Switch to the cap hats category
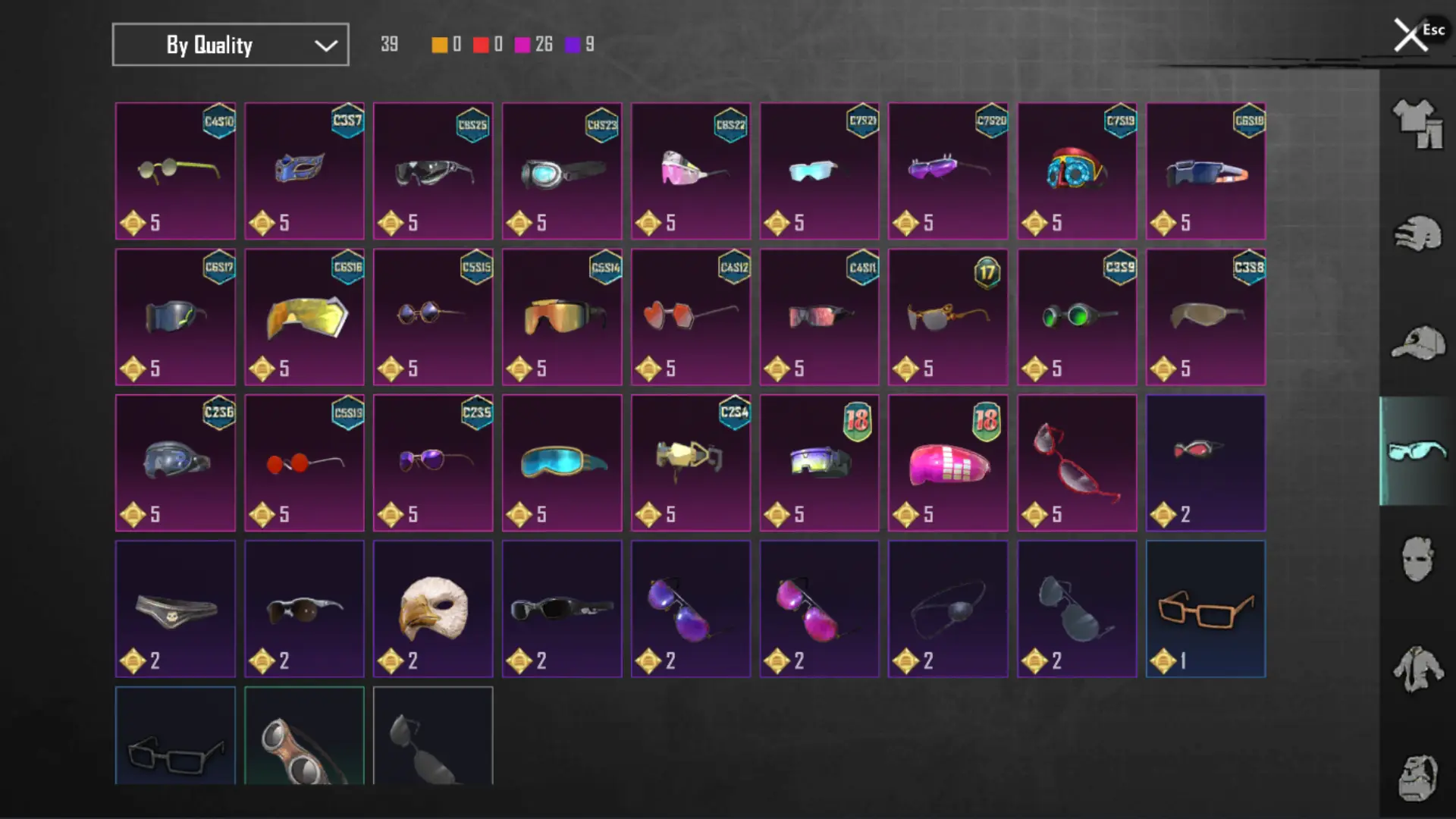 click(1417, 343)
